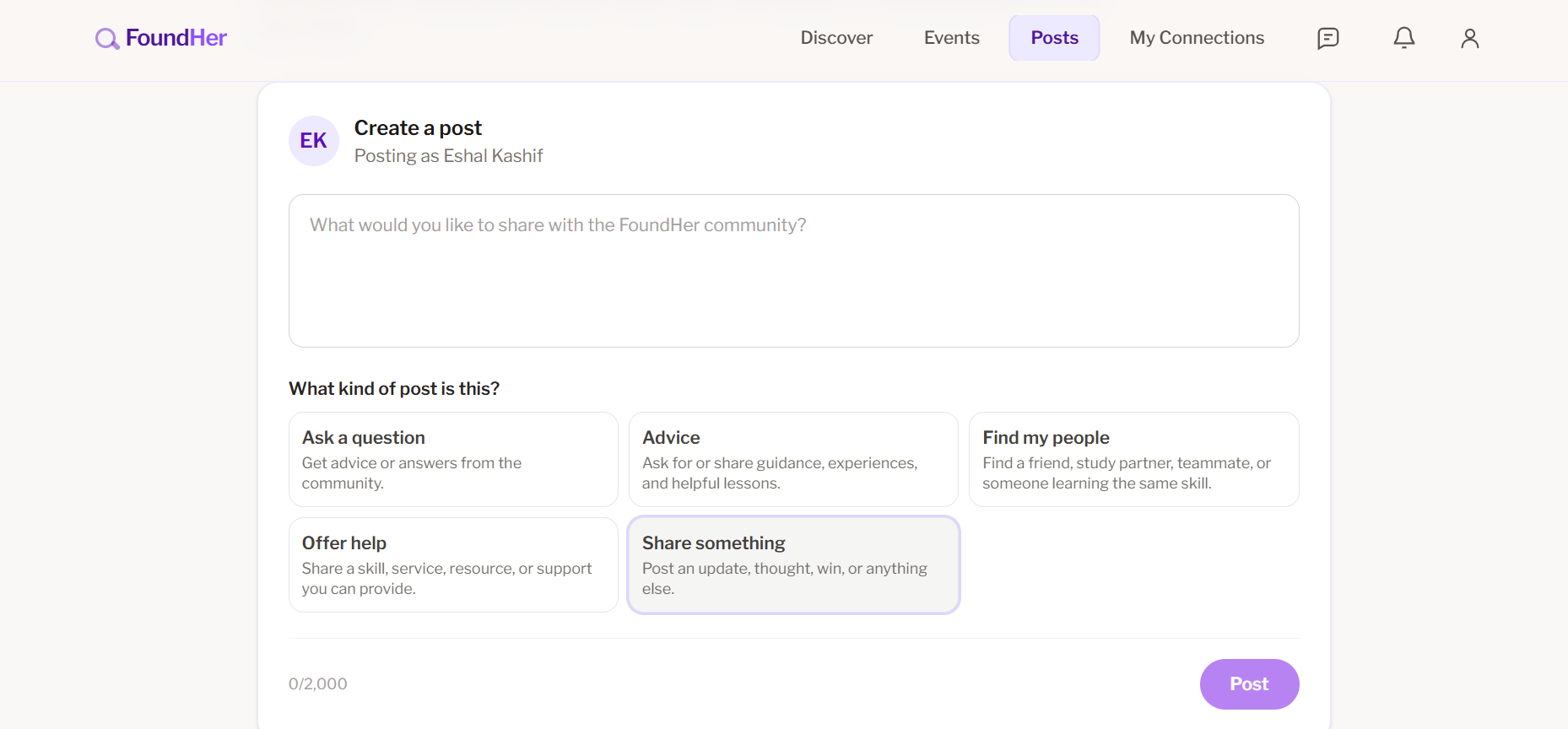
Task: Open the messages chat icon
Action: click(x=1328, y=38)
